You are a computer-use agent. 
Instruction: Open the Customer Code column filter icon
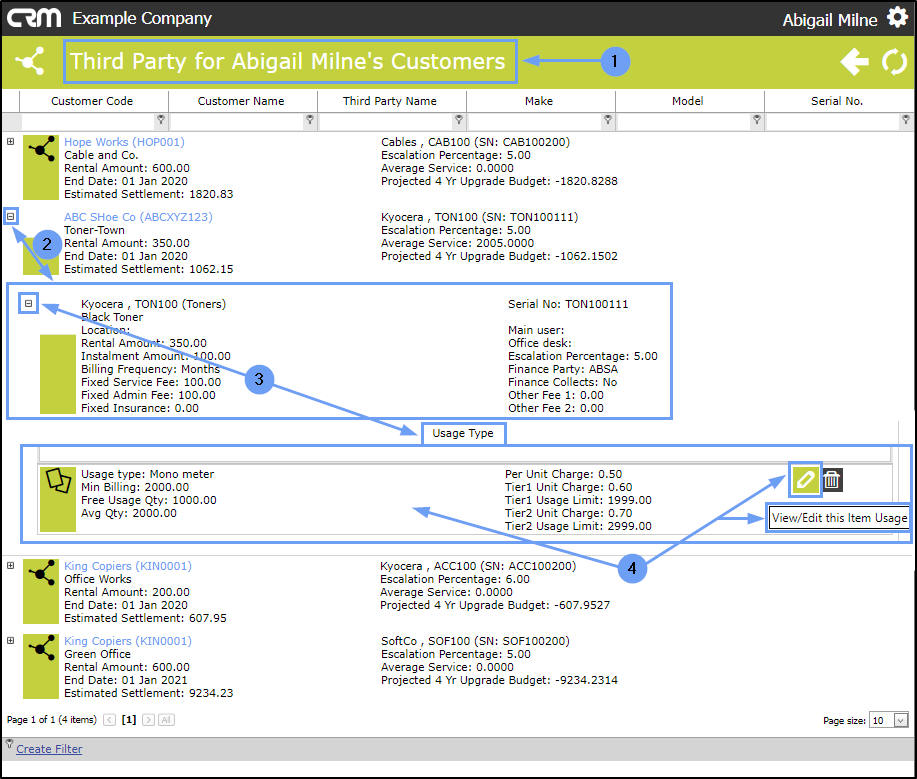point(161,120)
